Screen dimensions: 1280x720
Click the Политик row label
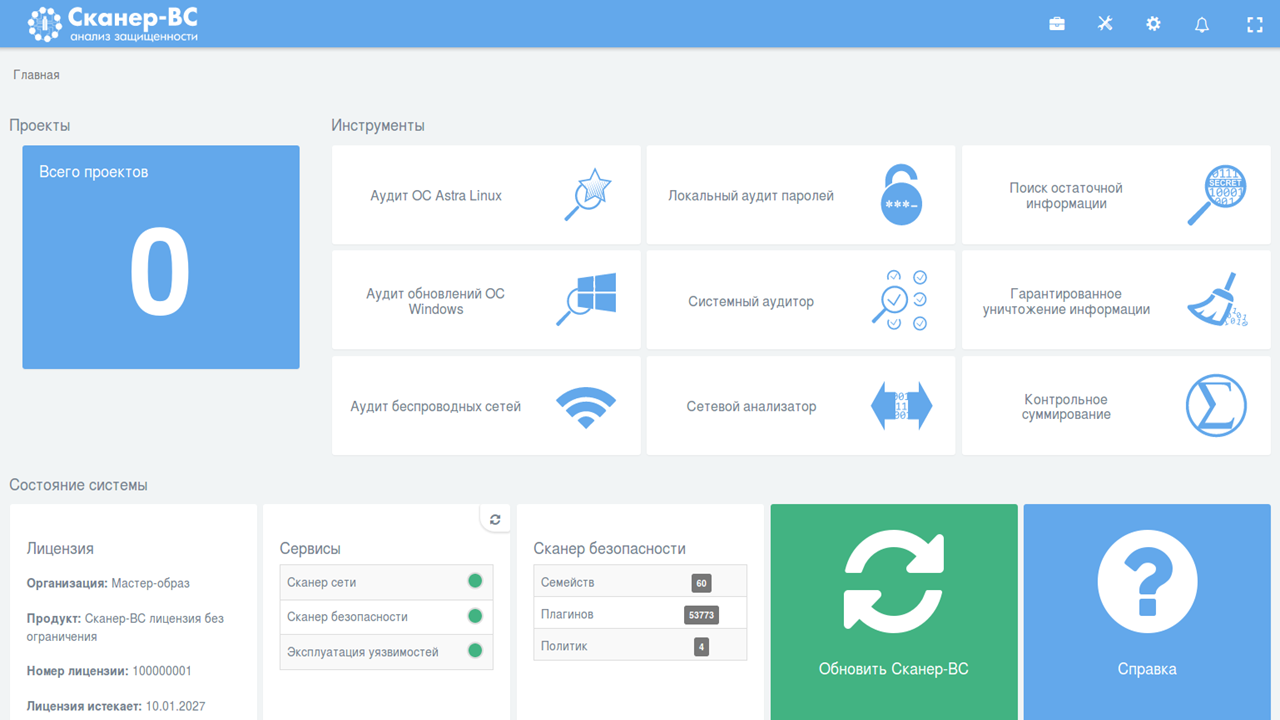coord(564,646)
